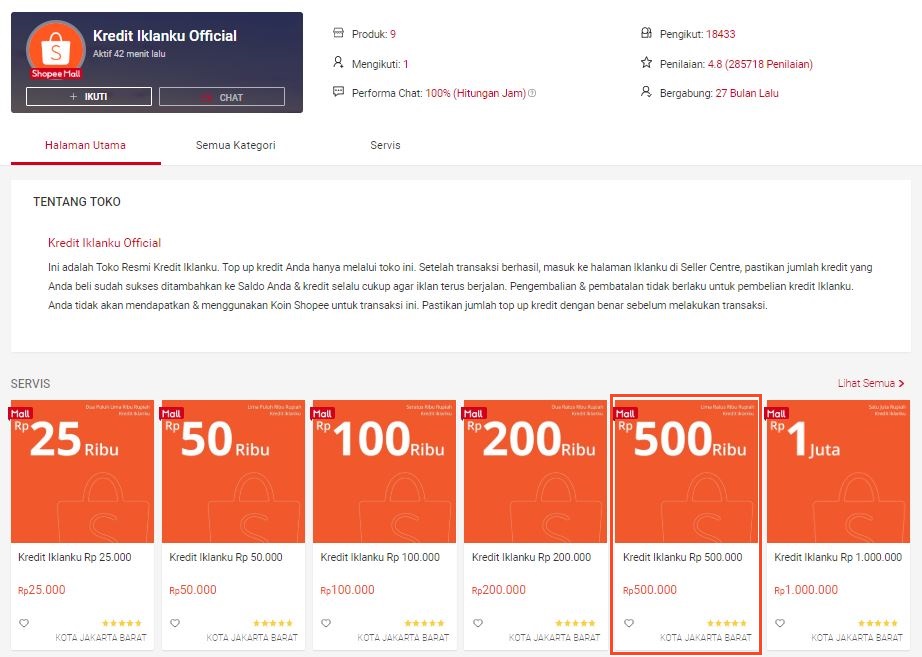Click the Mall badge on the 25 Ribu card
This screenshot has height=657, width=922.
pos(20,413)
